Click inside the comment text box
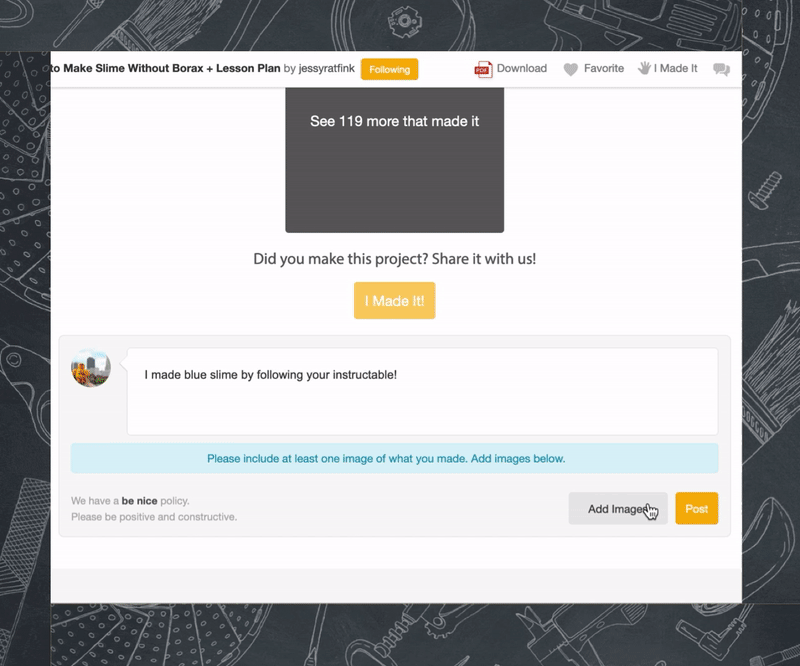Viewport: 800px width, 666px height. click(x=422, y=391)
